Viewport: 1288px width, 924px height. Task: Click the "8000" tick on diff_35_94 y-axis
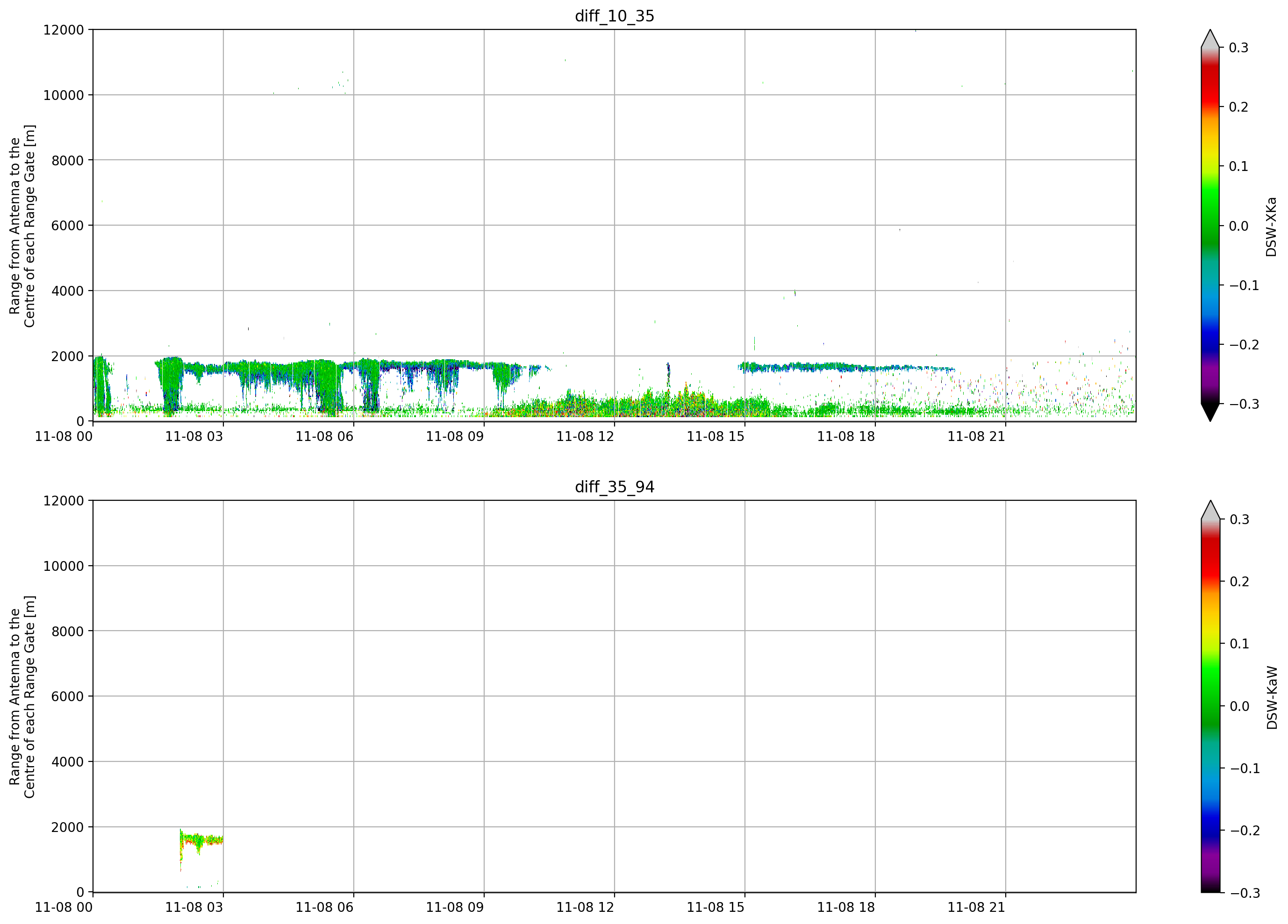(68, 631)
